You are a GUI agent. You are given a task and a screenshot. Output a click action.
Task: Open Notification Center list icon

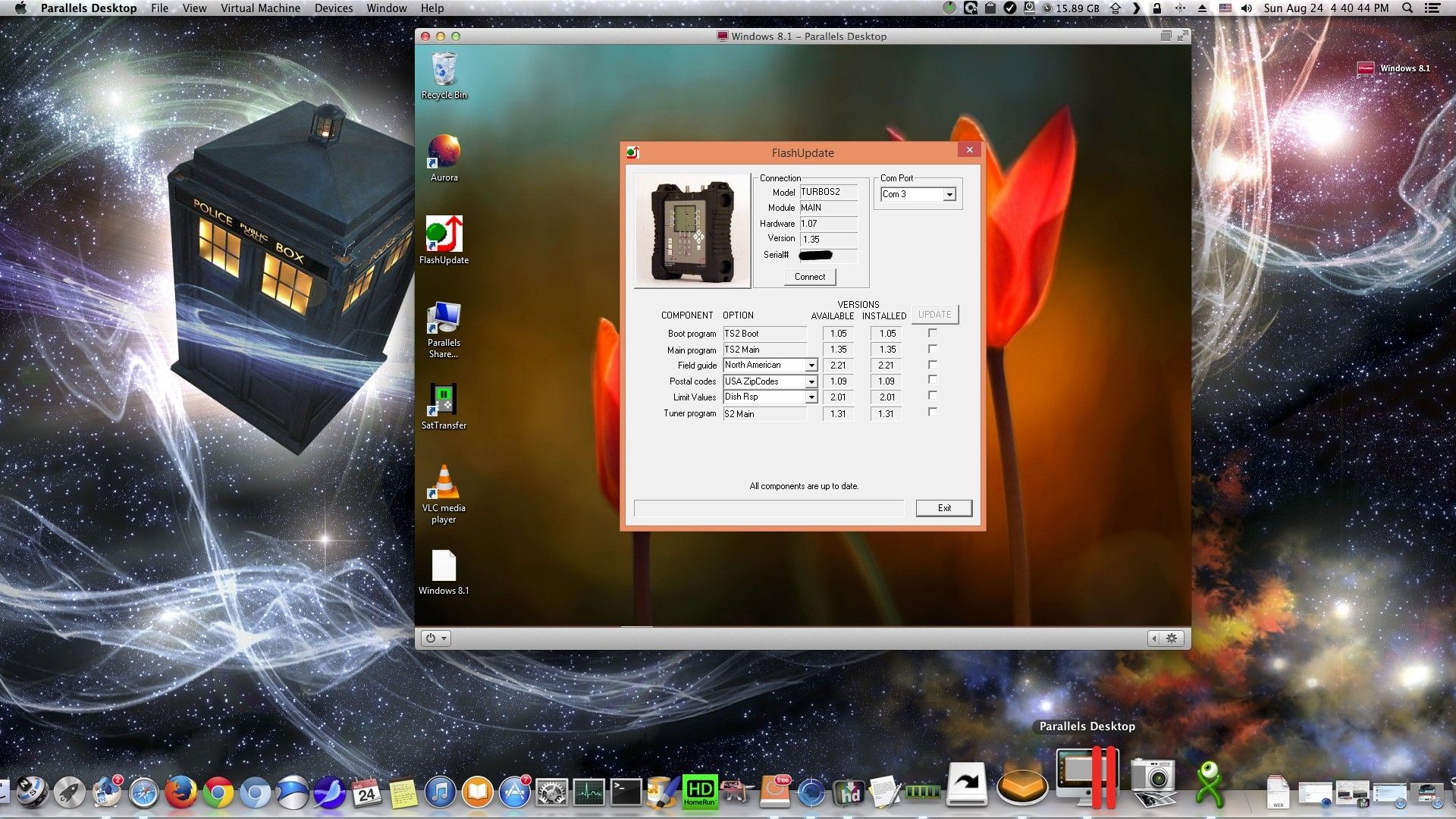1432,8
